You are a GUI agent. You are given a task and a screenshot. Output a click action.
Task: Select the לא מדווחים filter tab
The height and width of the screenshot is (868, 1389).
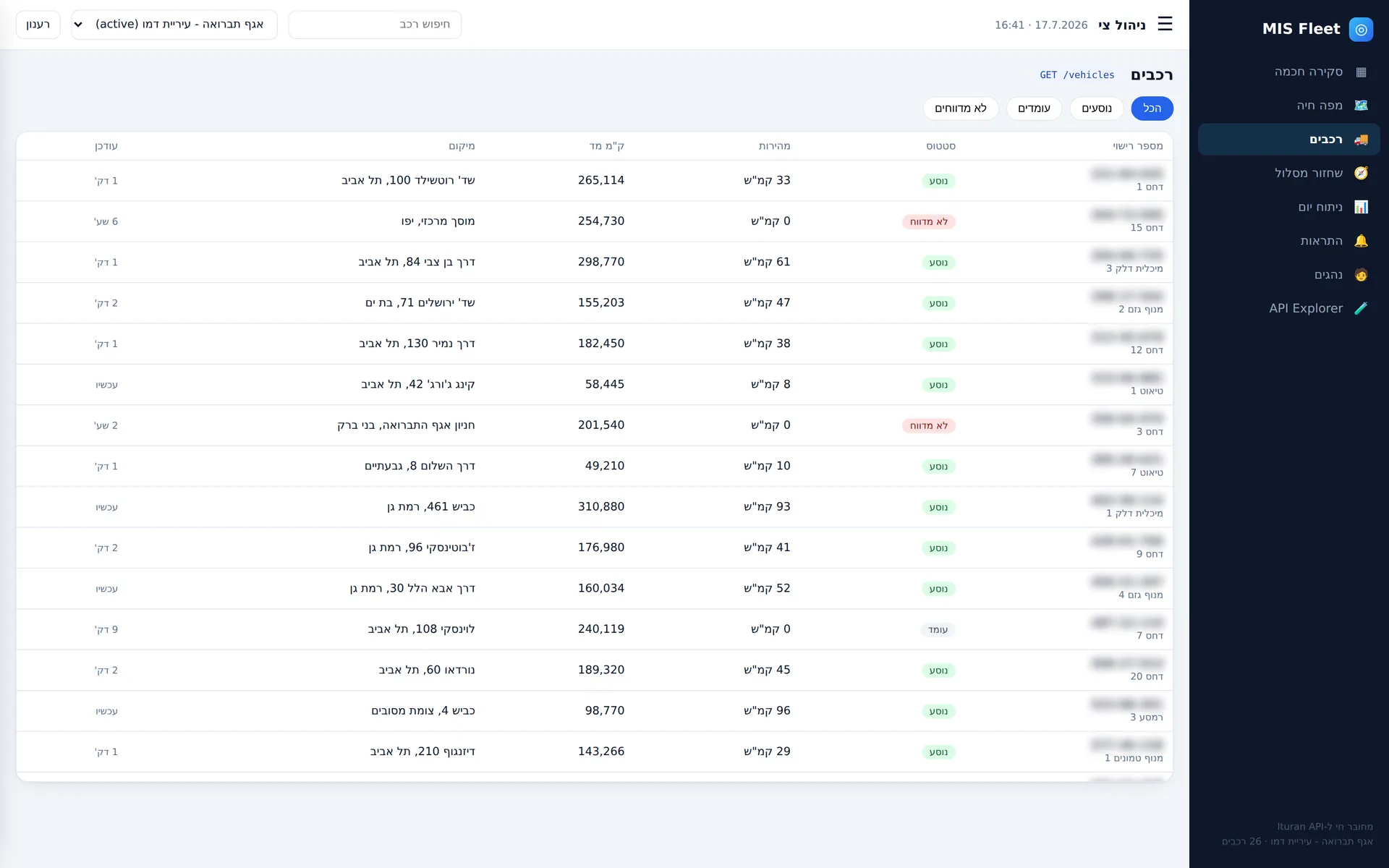961,109
